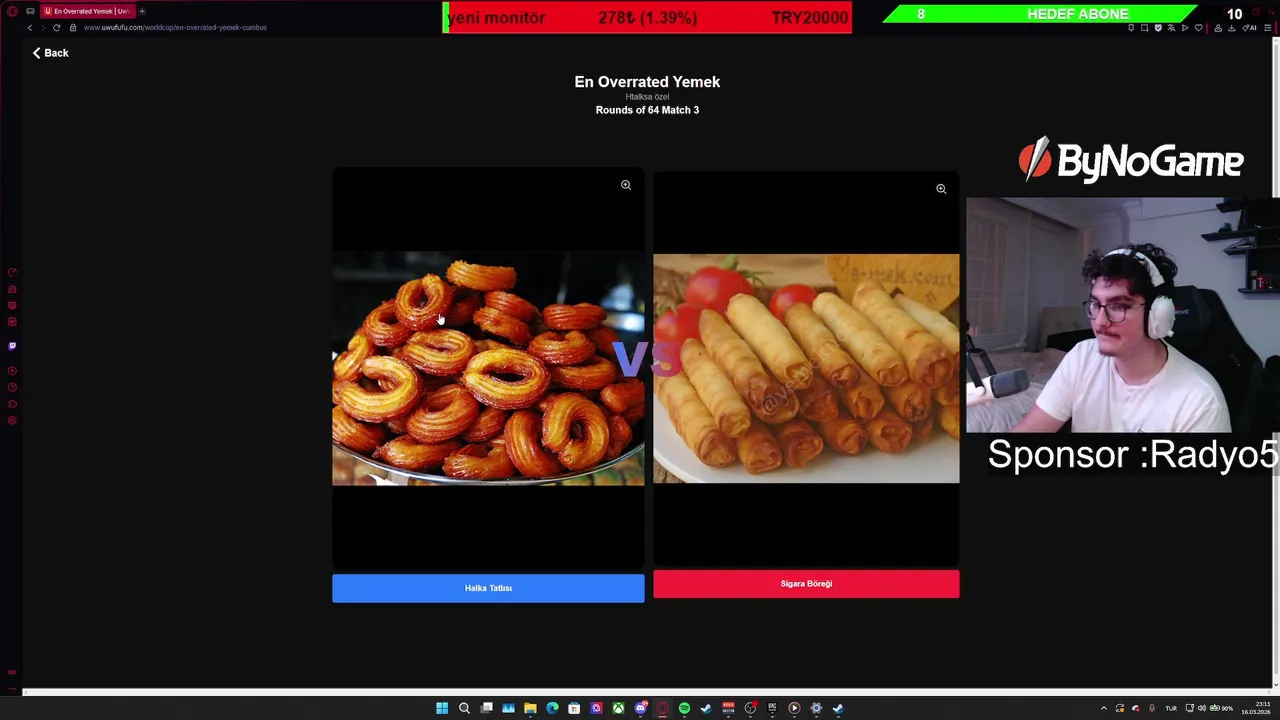
Task: Switch TUR keyboard language
Action: coord(1171,708)
